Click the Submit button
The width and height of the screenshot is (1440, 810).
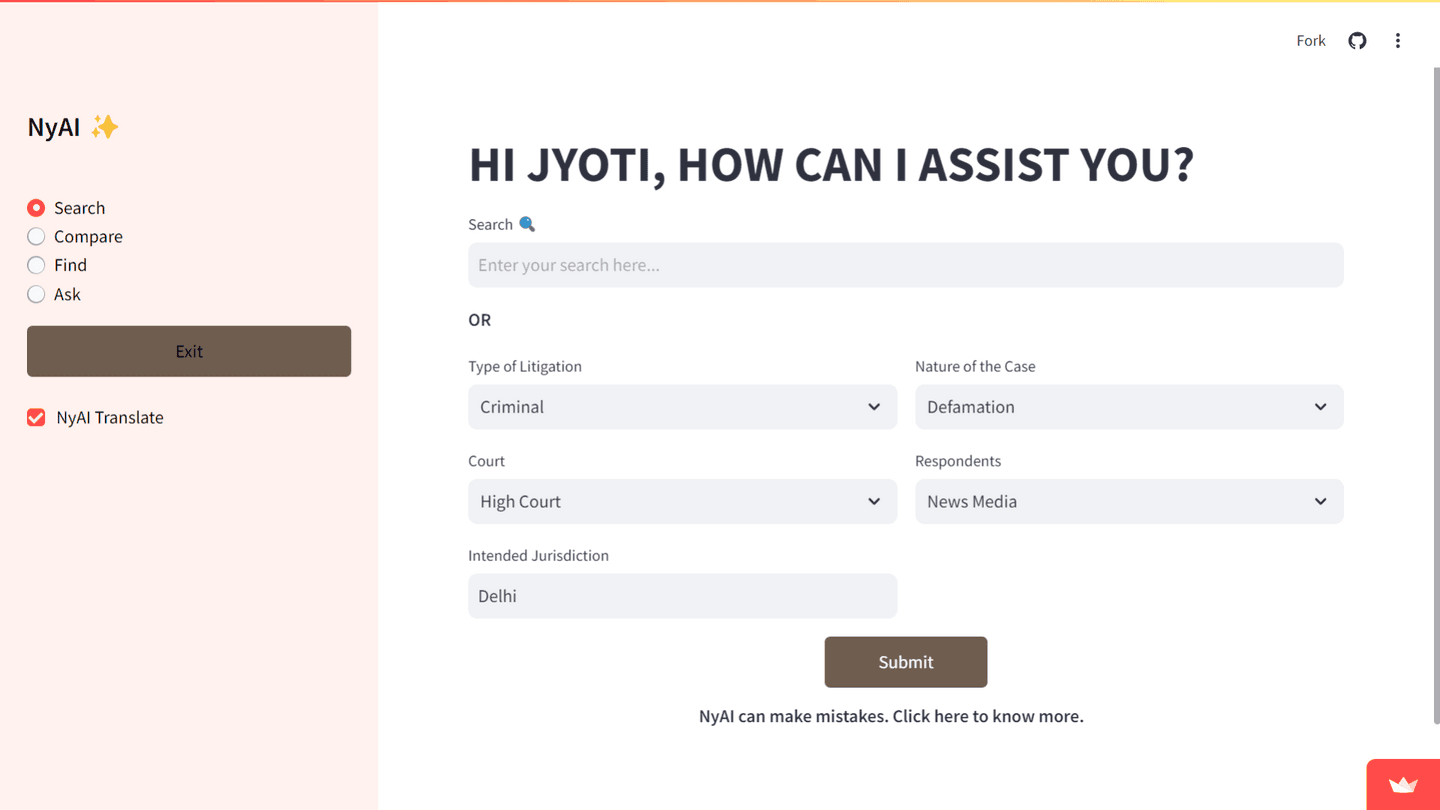(x=906, y=662)
